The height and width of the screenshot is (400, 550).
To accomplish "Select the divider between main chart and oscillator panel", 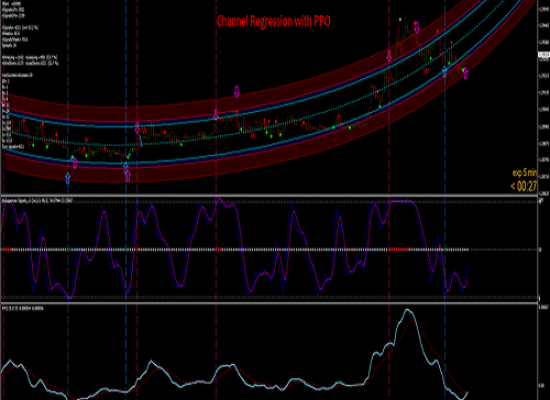I will pyautogui.click(x=269, y=195).
